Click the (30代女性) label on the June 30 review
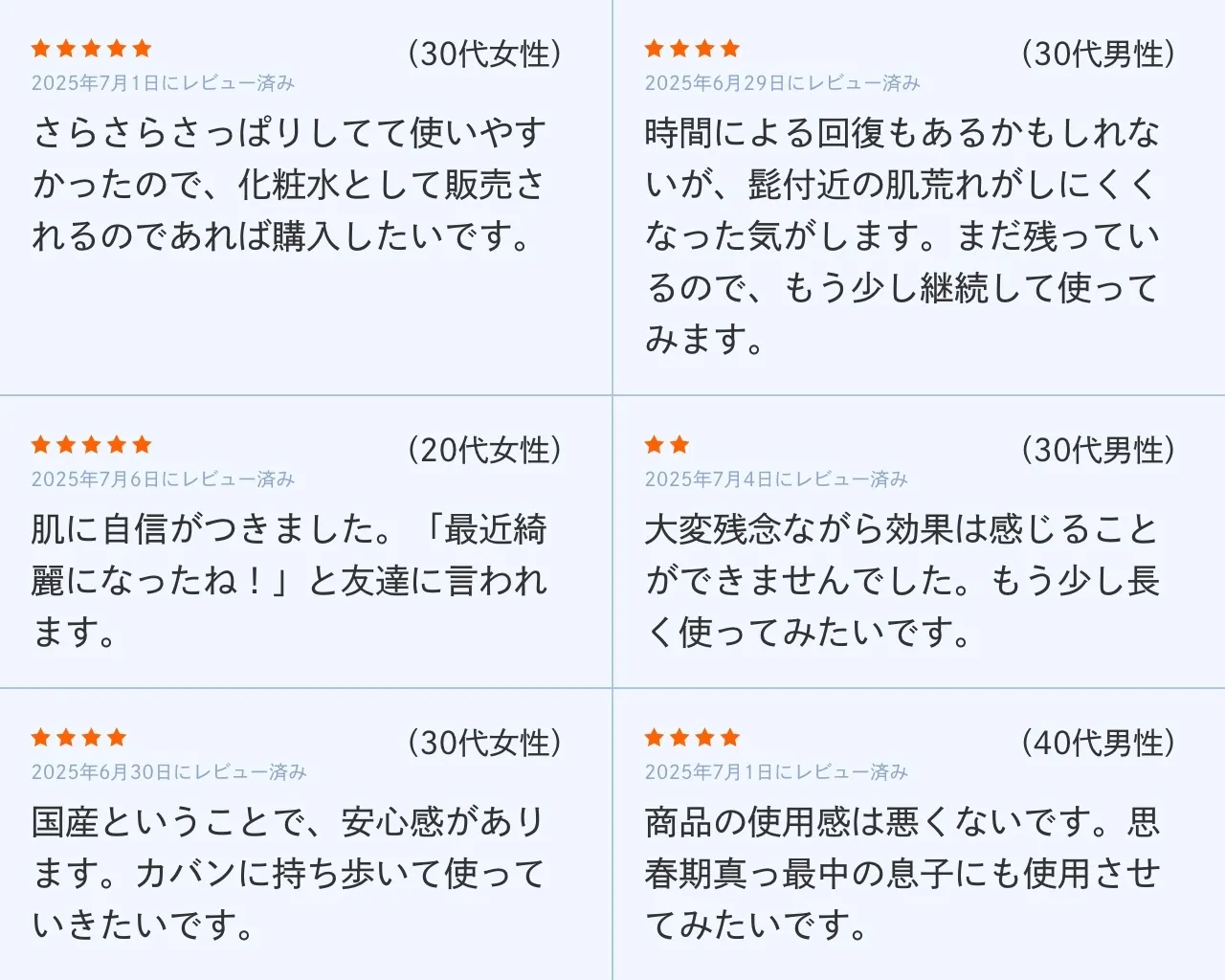1225x980 pixels. point(484,743)
